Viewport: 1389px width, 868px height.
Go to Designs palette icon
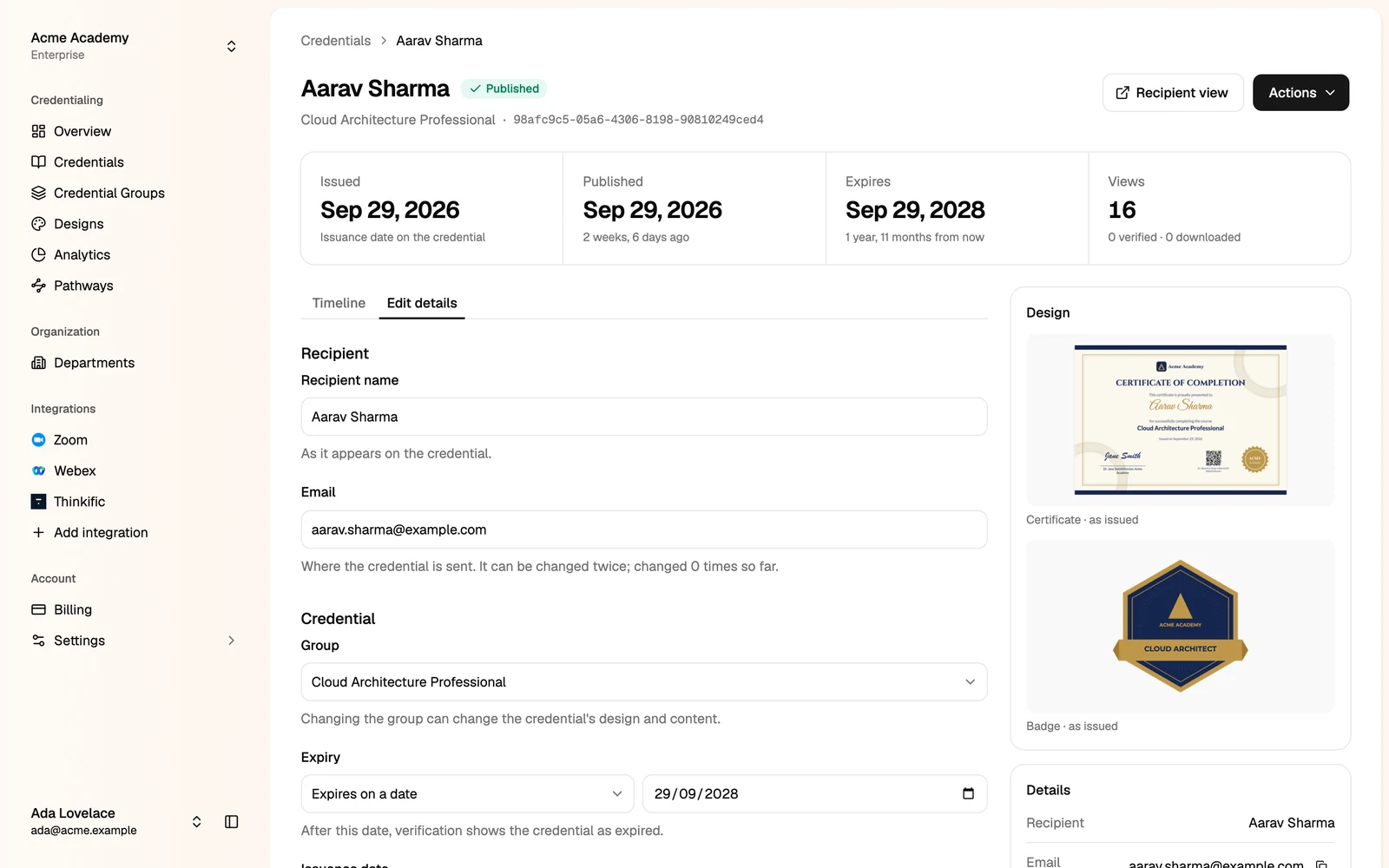pos(38,224)
